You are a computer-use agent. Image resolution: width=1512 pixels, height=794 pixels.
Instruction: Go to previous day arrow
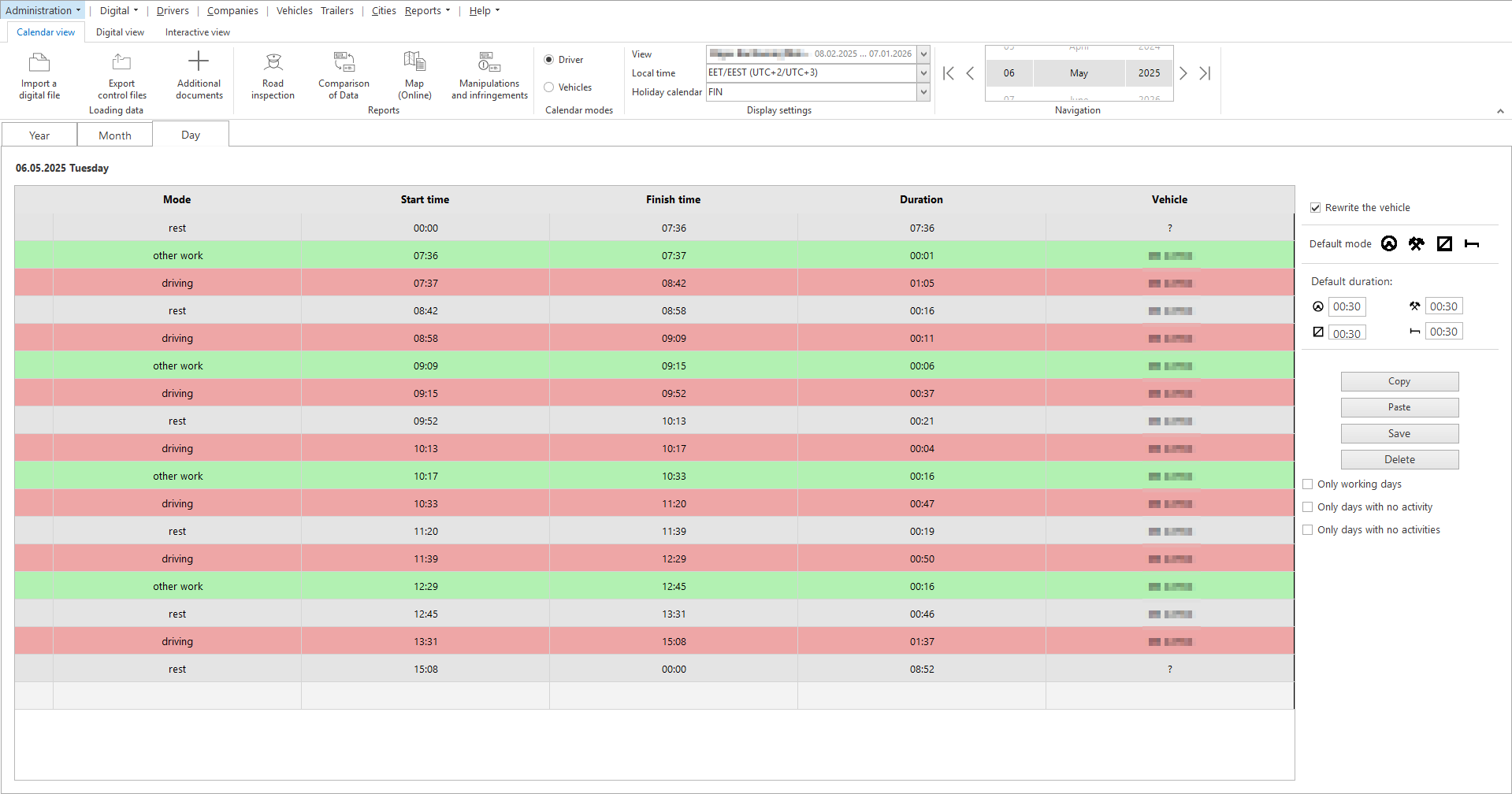[x=970, y=73]
